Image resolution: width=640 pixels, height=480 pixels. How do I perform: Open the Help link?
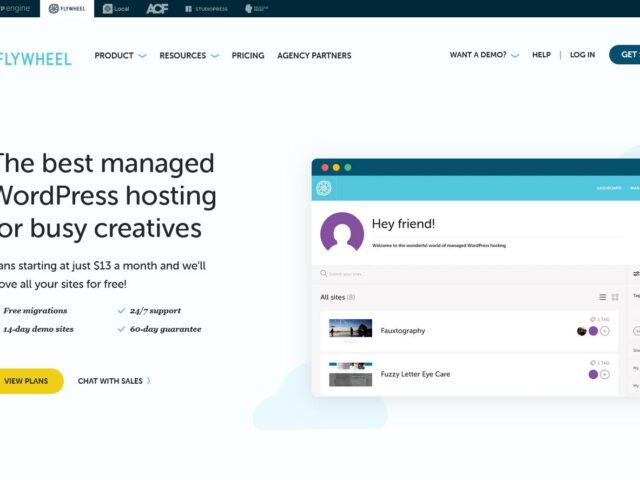(x=541, y=55)
